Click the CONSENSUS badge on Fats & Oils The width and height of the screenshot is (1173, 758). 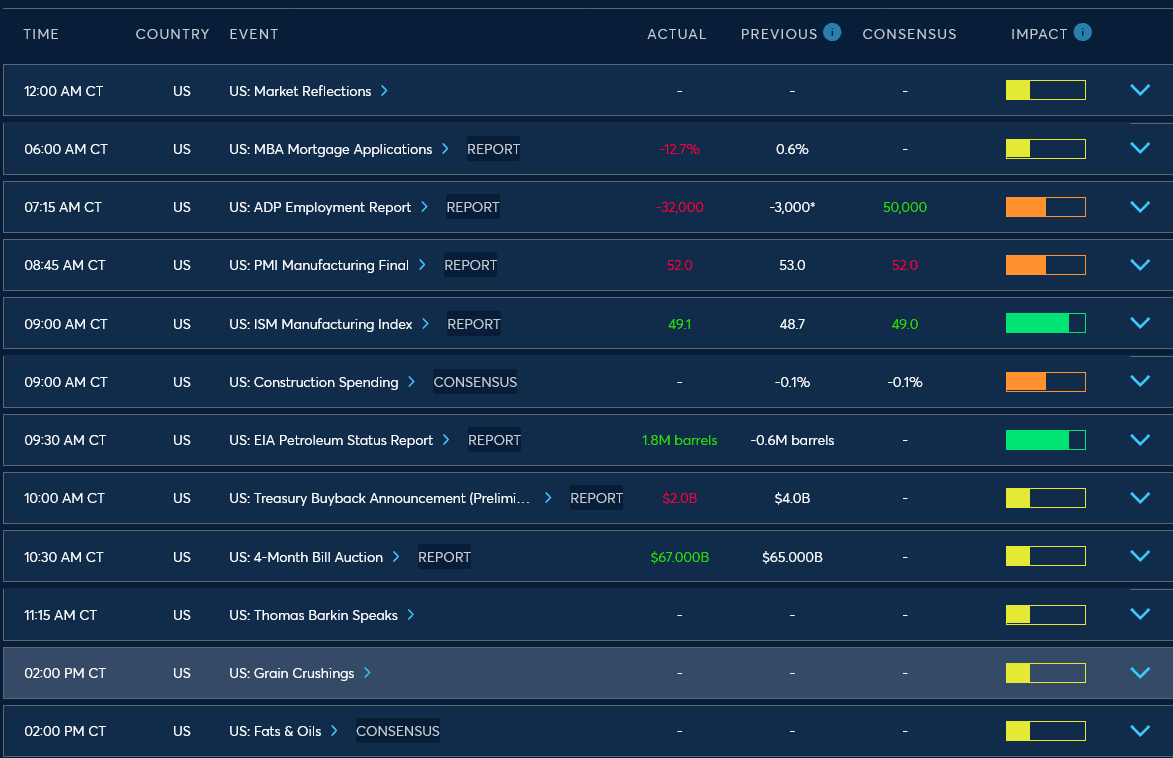click(x=397, y=731)
